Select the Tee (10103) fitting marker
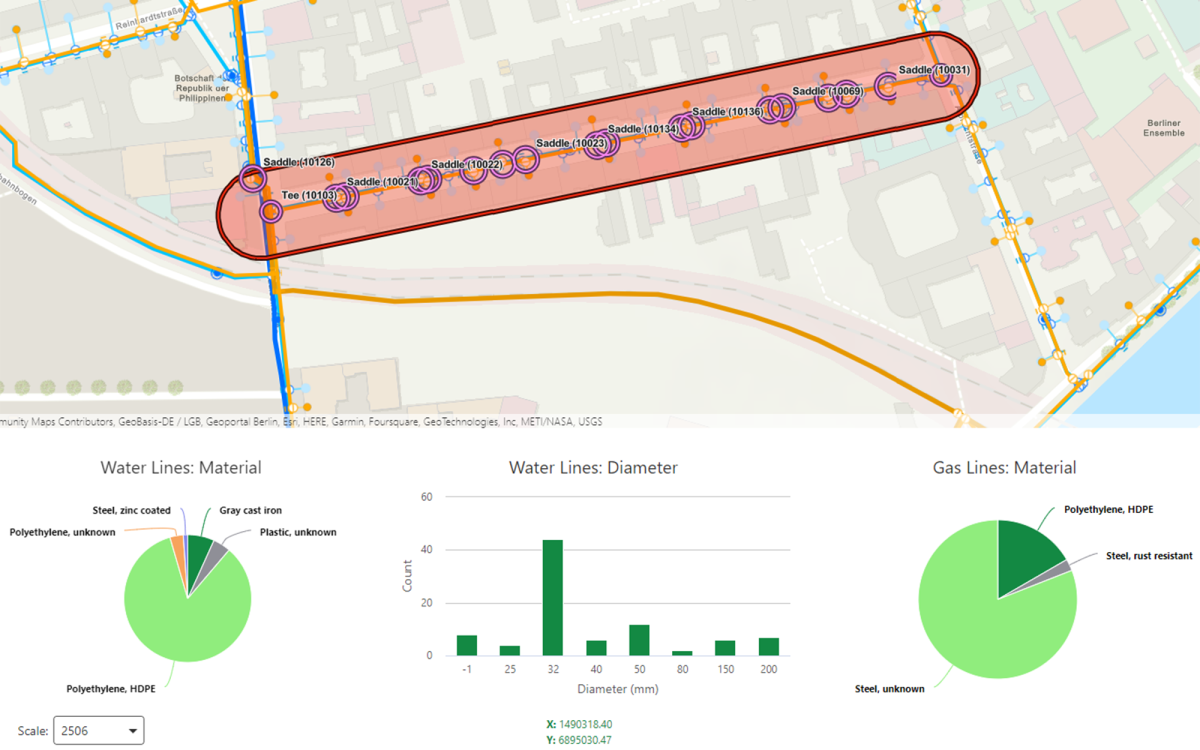This screenshot has height=750, width=1200. [271, 211]
